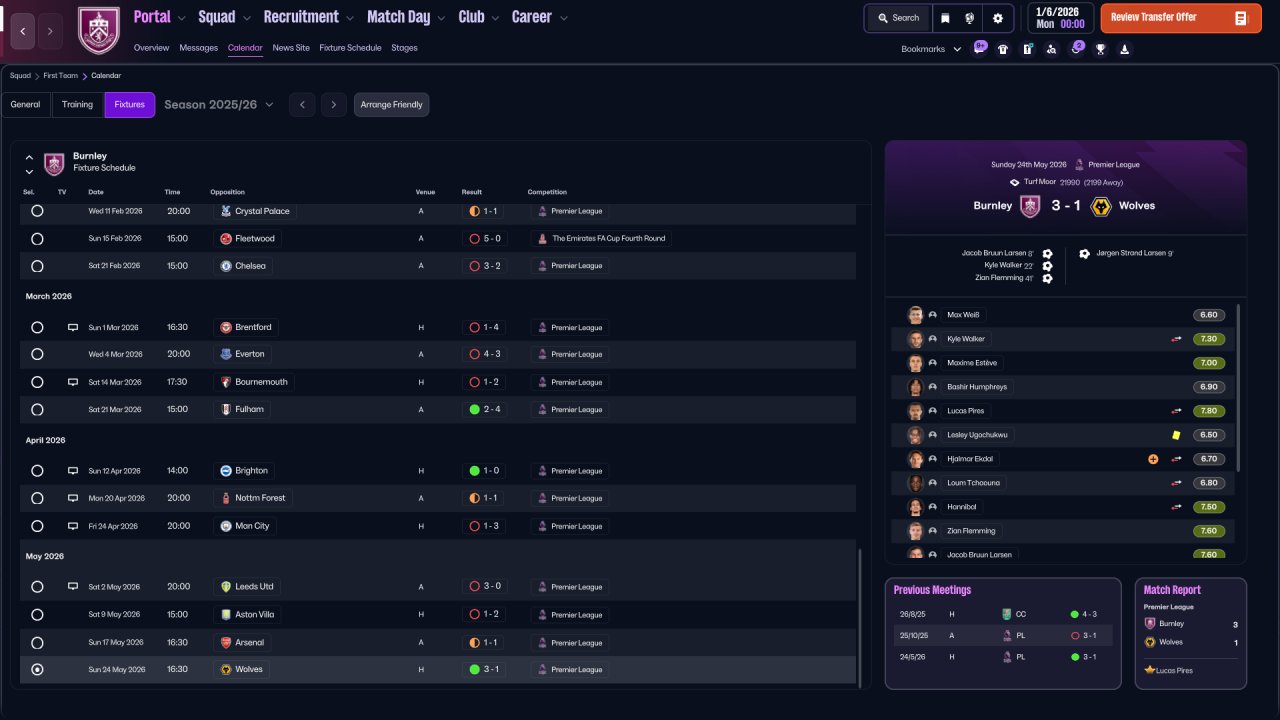
Task: Click the document icon on Review Transfer Offer
Action: (x=1240, y=18)
